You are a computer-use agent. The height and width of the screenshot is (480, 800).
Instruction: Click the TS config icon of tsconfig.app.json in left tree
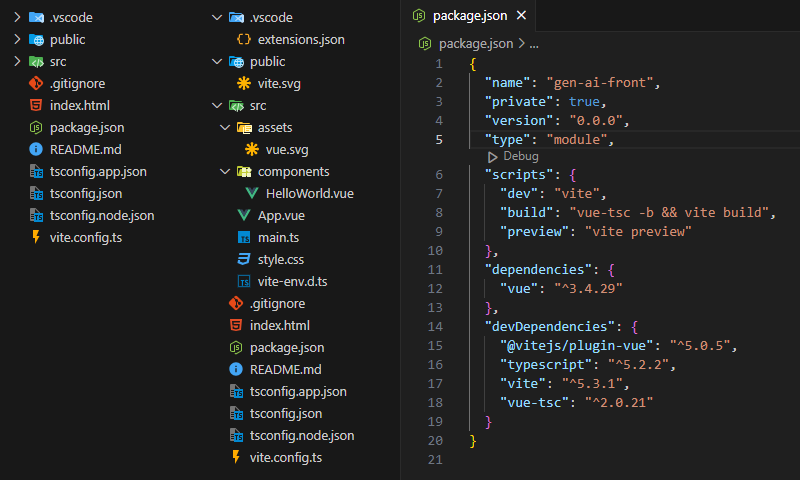tap(36, 171)
